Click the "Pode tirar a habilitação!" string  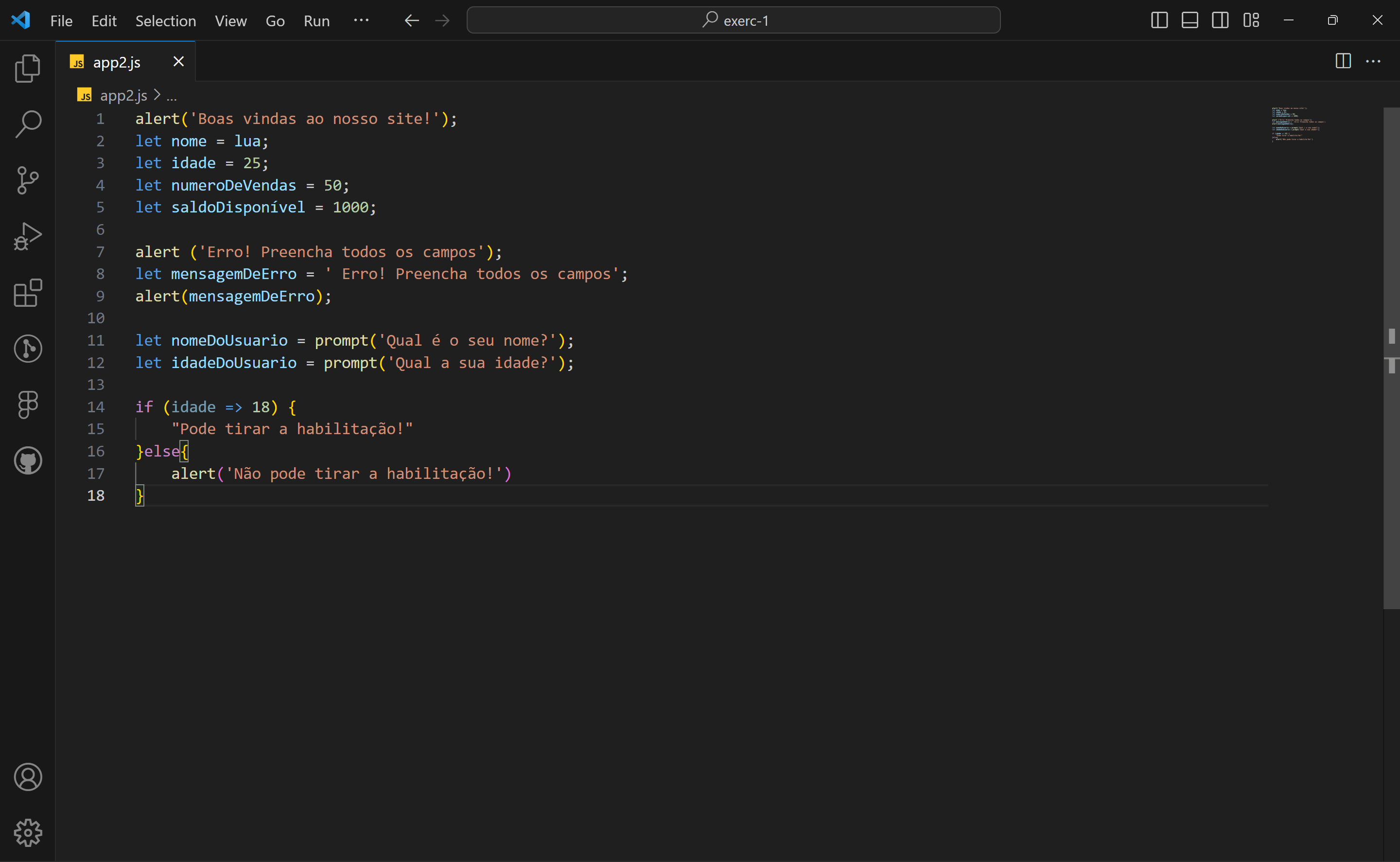pyautogui.click(x=292, y=429)
